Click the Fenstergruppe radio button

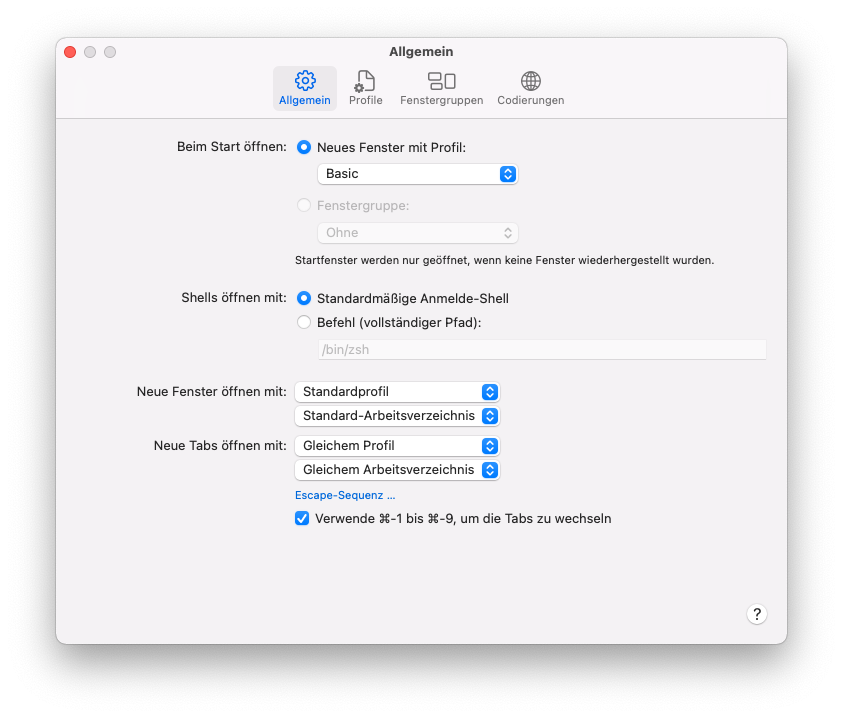pos(304,205)
